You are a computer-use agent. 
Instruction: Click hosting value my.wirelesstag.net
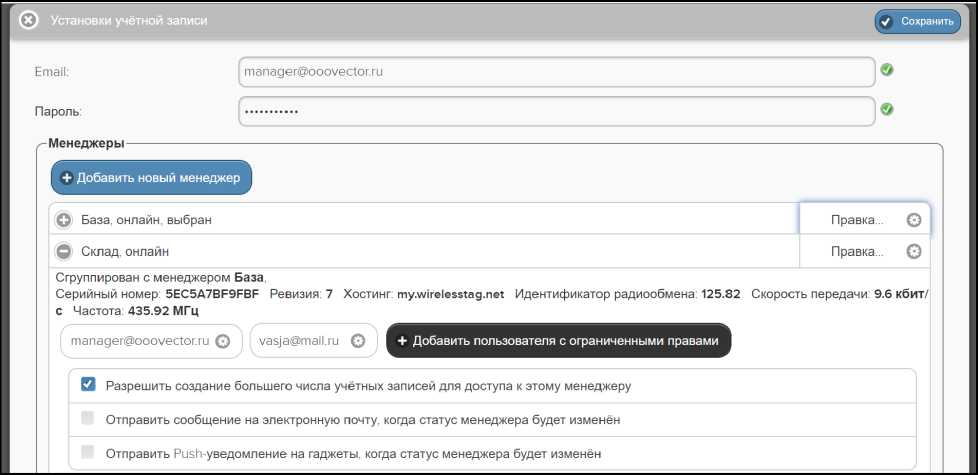pos(450,294)
